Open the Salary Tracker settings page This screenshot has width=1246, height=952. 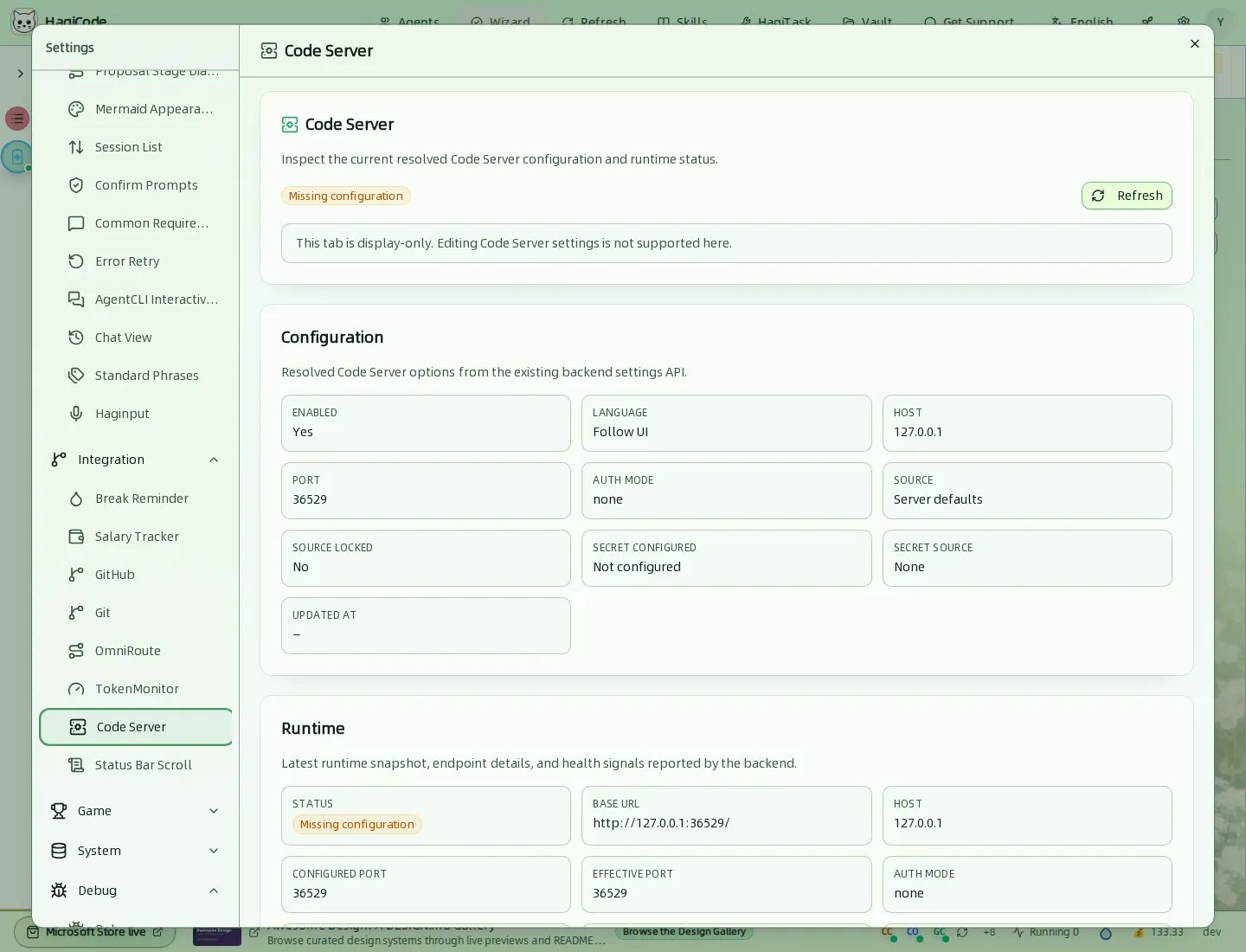click(x=136, y=537)
